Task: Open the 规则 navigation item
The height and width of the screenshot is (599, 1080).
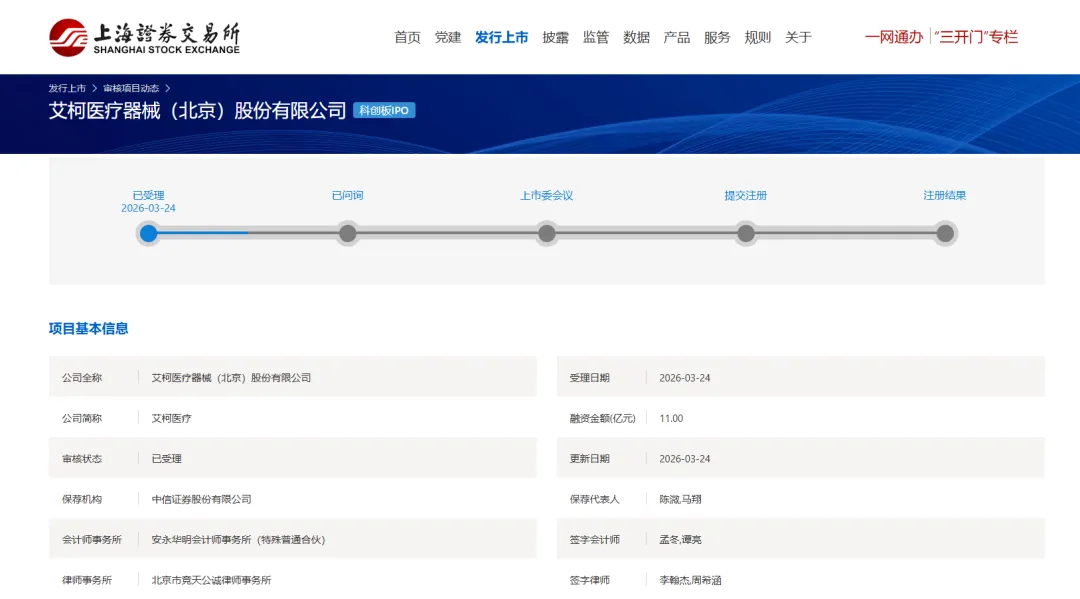Action: click(758, 37)
